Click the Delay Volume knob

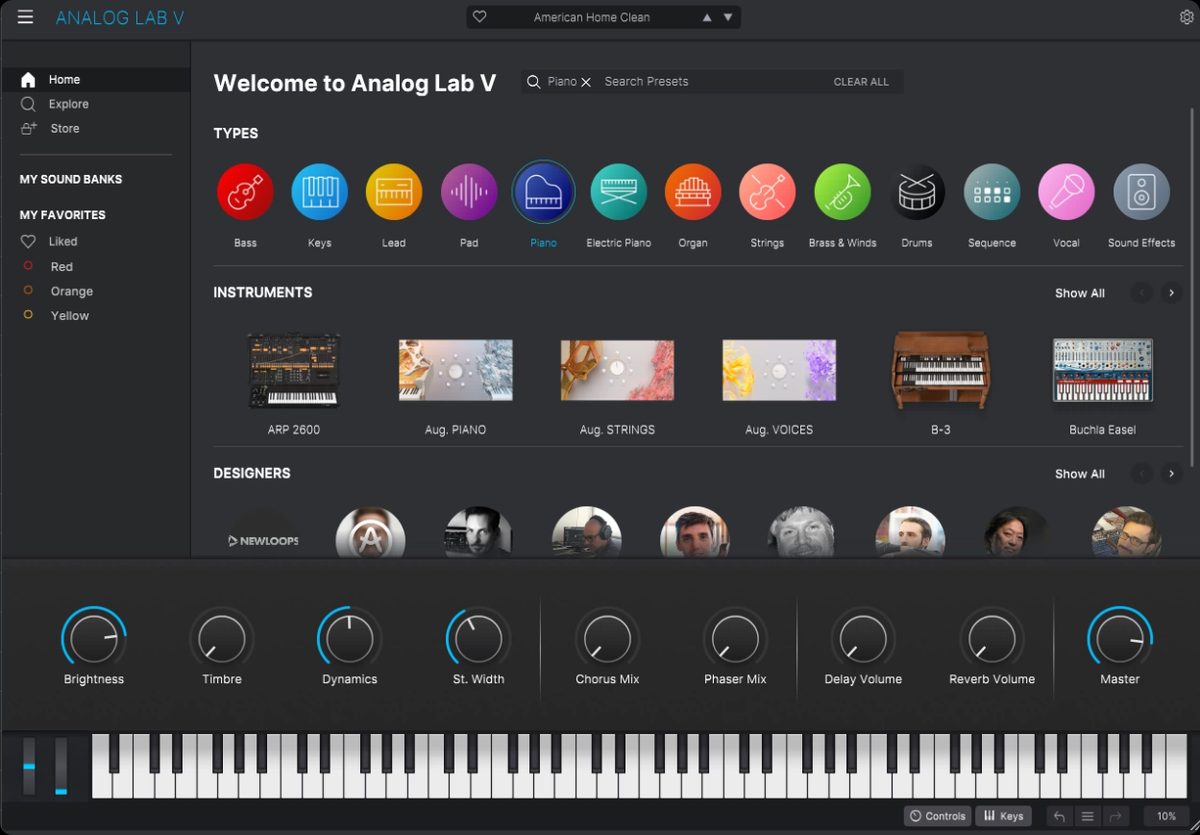[863, 638]
